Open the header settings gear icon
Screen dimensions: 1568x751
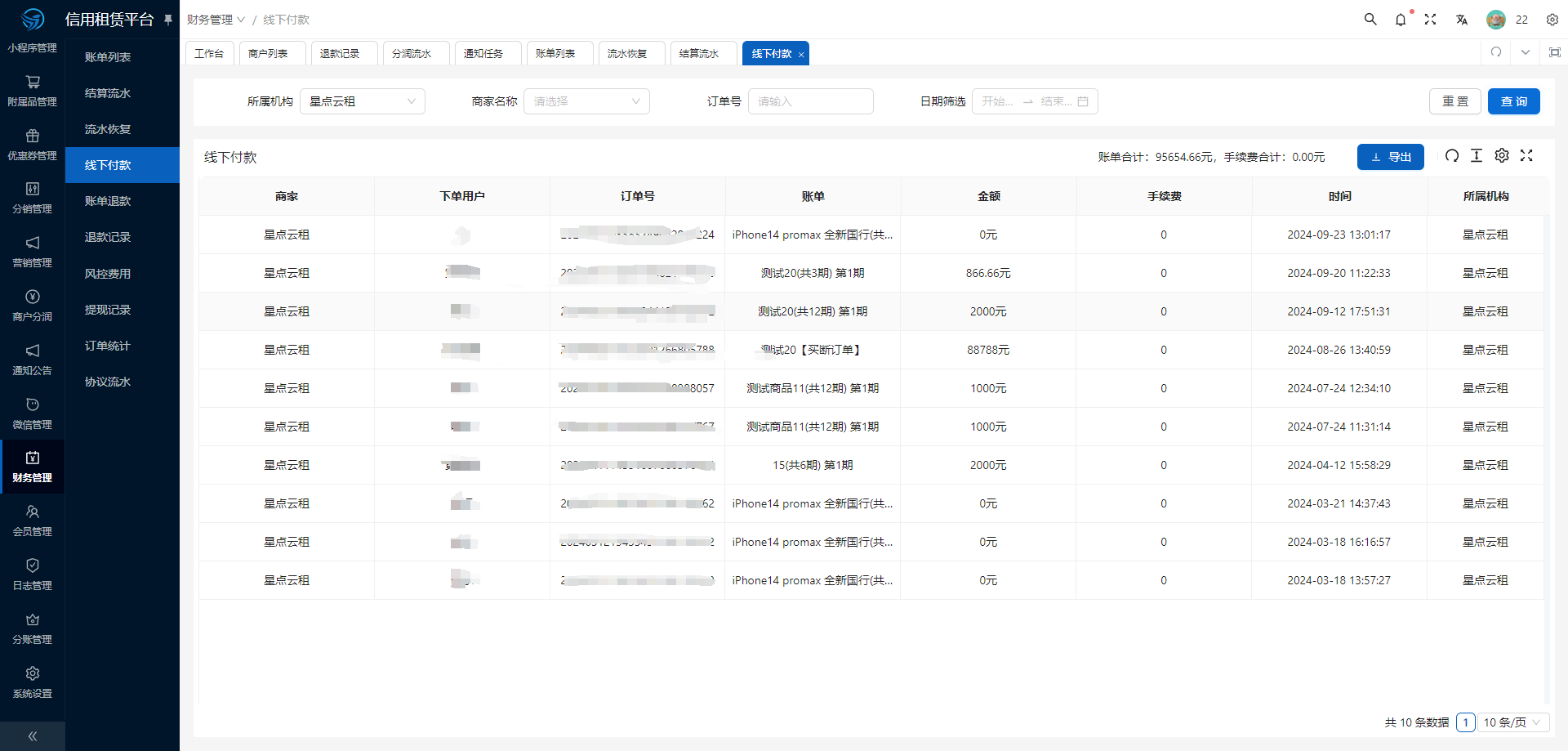1552,19
